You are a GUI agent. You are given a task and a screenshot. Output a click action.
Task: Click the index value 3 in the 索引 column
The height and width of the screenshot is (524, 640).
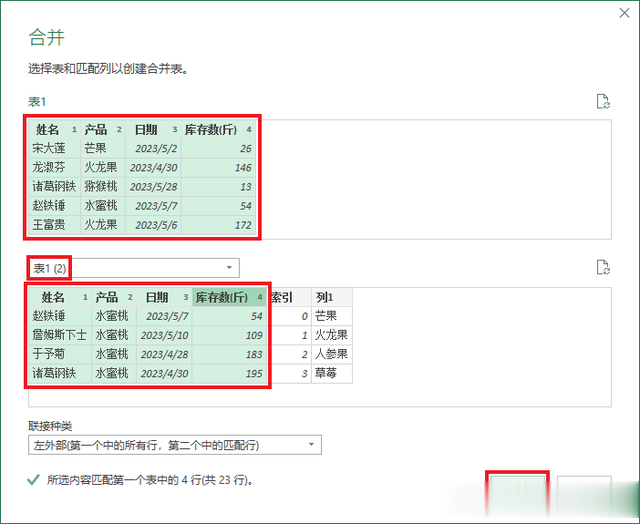(x=289, y=373)
